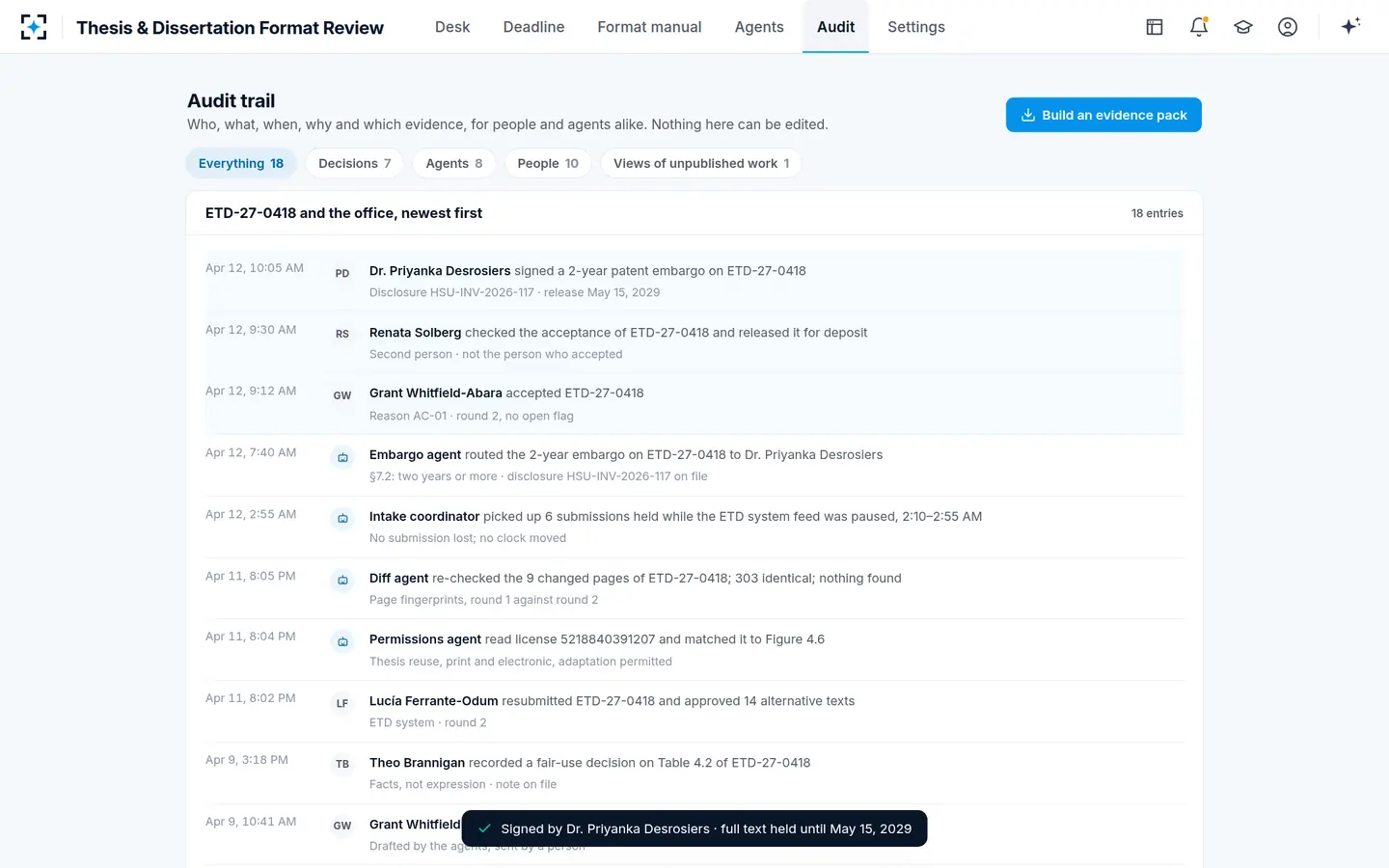This screenshot has height=868, width=1389.
Task: Click the Intake coordinator bot icon
Action: coord(342,519)
